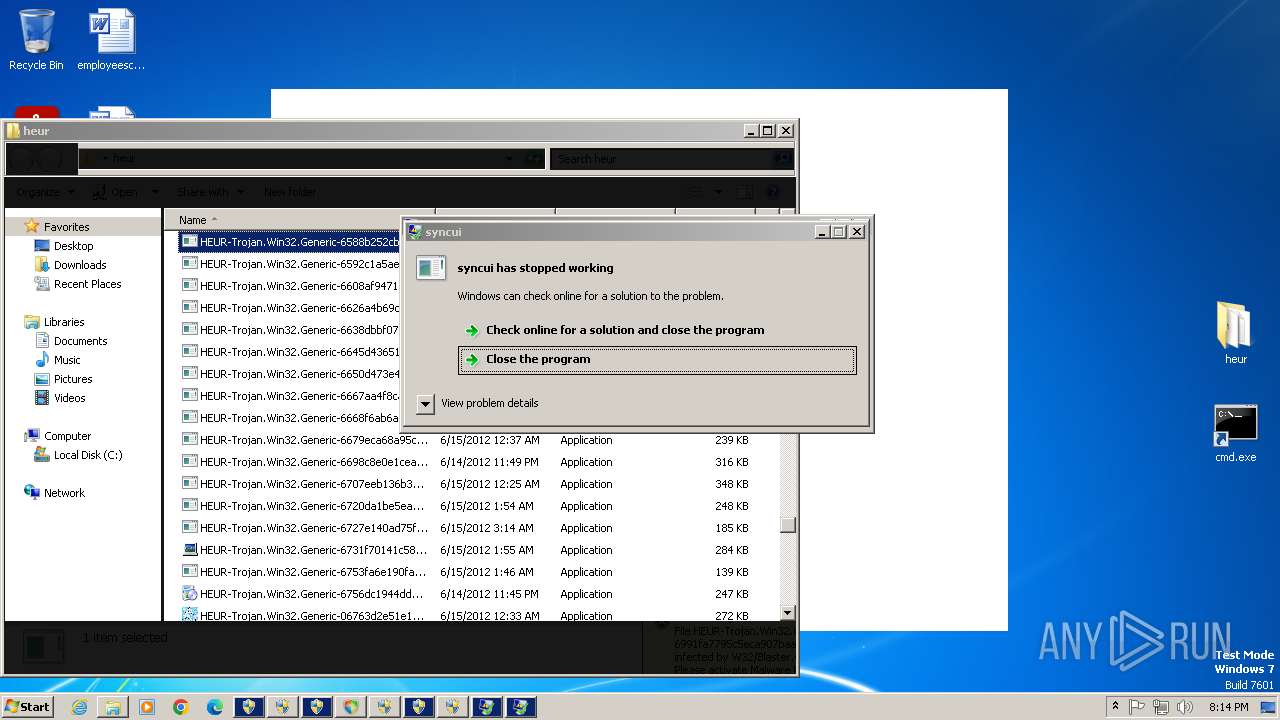Open Documents library
This screenshot has width=1280, height=720.
click(80, 341)
